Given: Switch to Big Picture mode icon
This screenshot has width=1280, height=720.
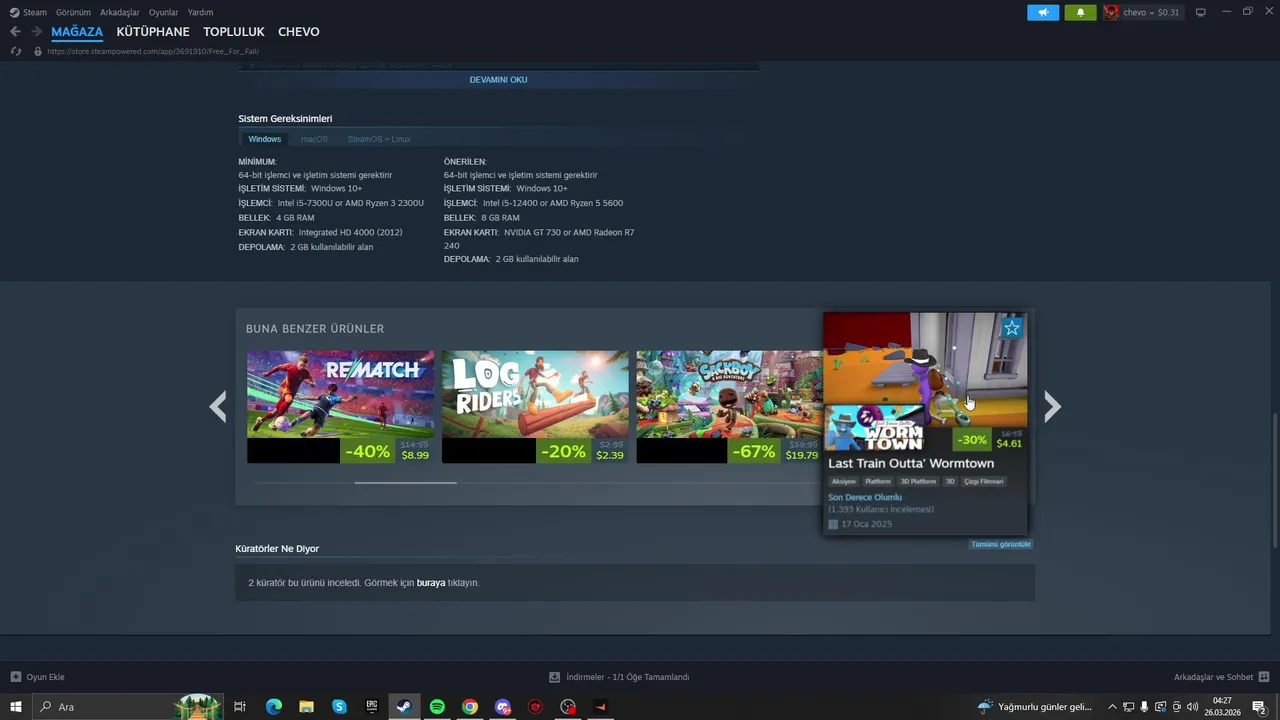Looking at the screenshot, I should pyautogui.click(x=1200, y=12).
